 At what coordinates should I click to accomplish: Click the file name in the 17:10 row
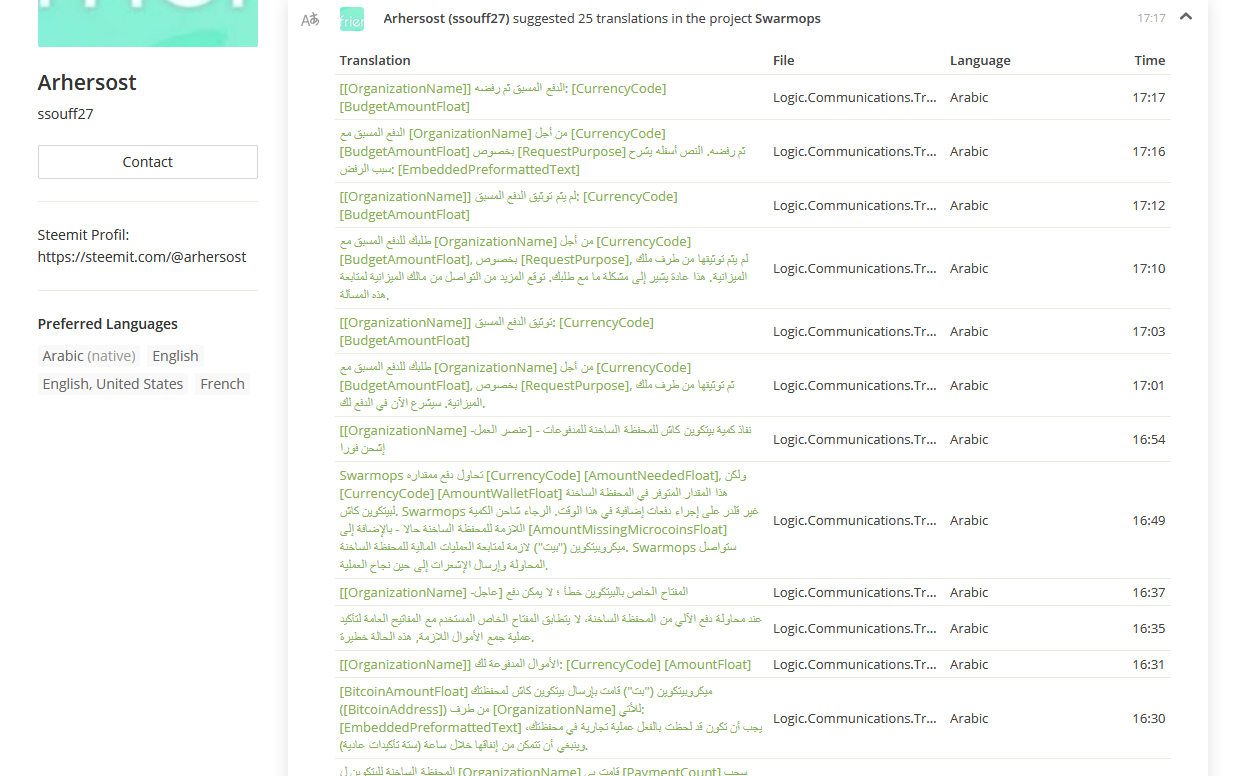pyautogui.click(x=855, y=268)
